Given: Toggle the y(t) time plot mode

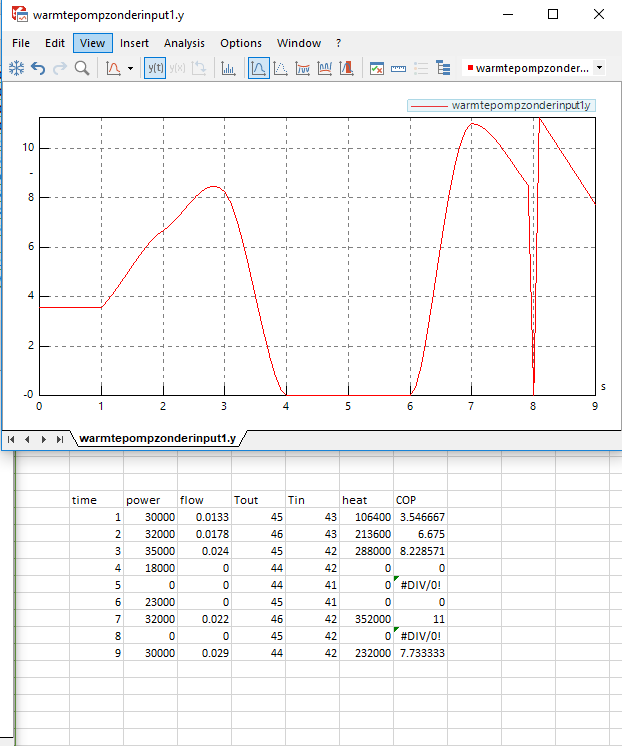Looking at the screenshot, I should coord(155,68).
